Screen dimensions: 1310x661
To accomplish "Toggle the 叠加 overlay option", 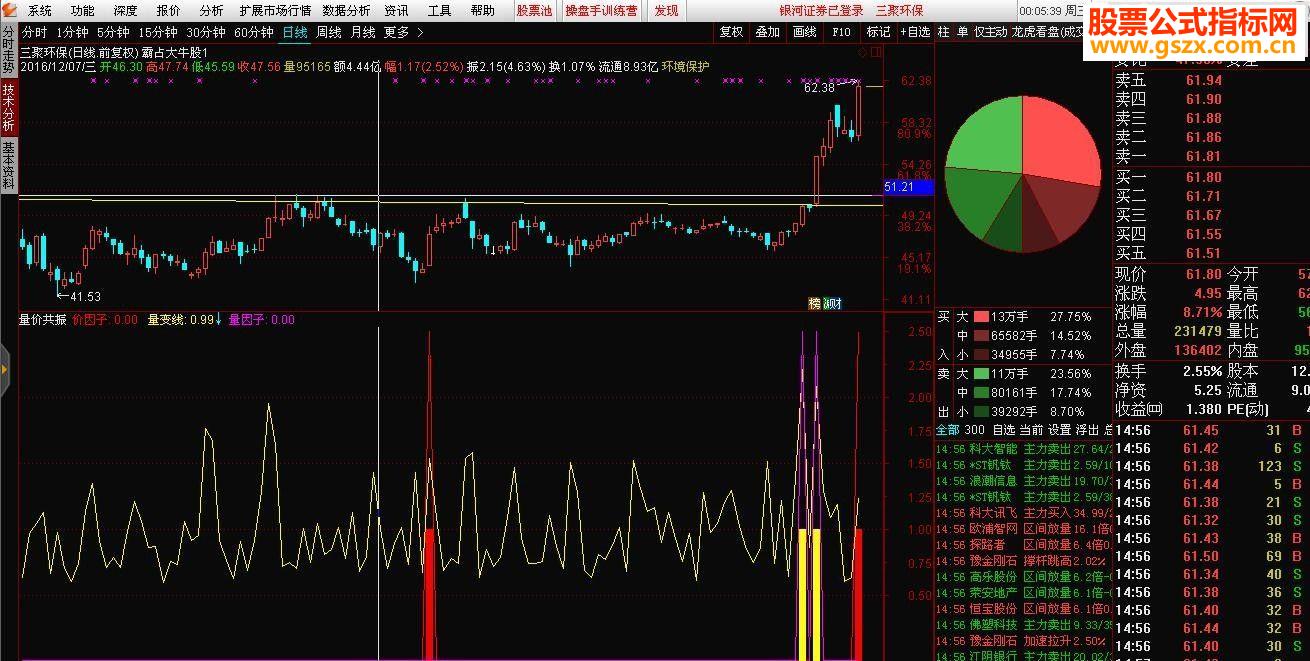I will click(768, 32).
